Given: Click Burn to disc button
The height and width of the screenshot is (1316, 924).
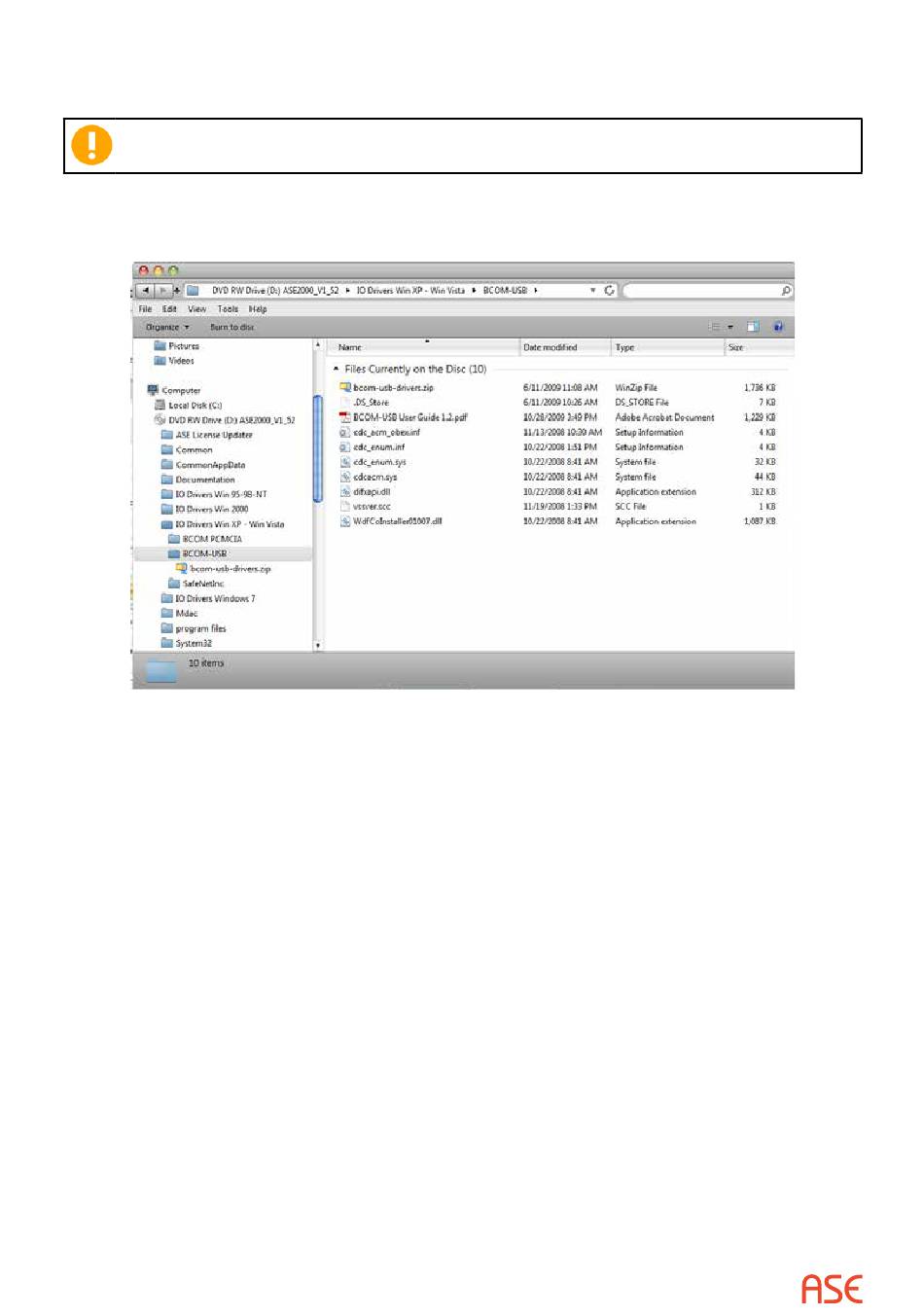Looking at the screenshot, I should 232,328.
